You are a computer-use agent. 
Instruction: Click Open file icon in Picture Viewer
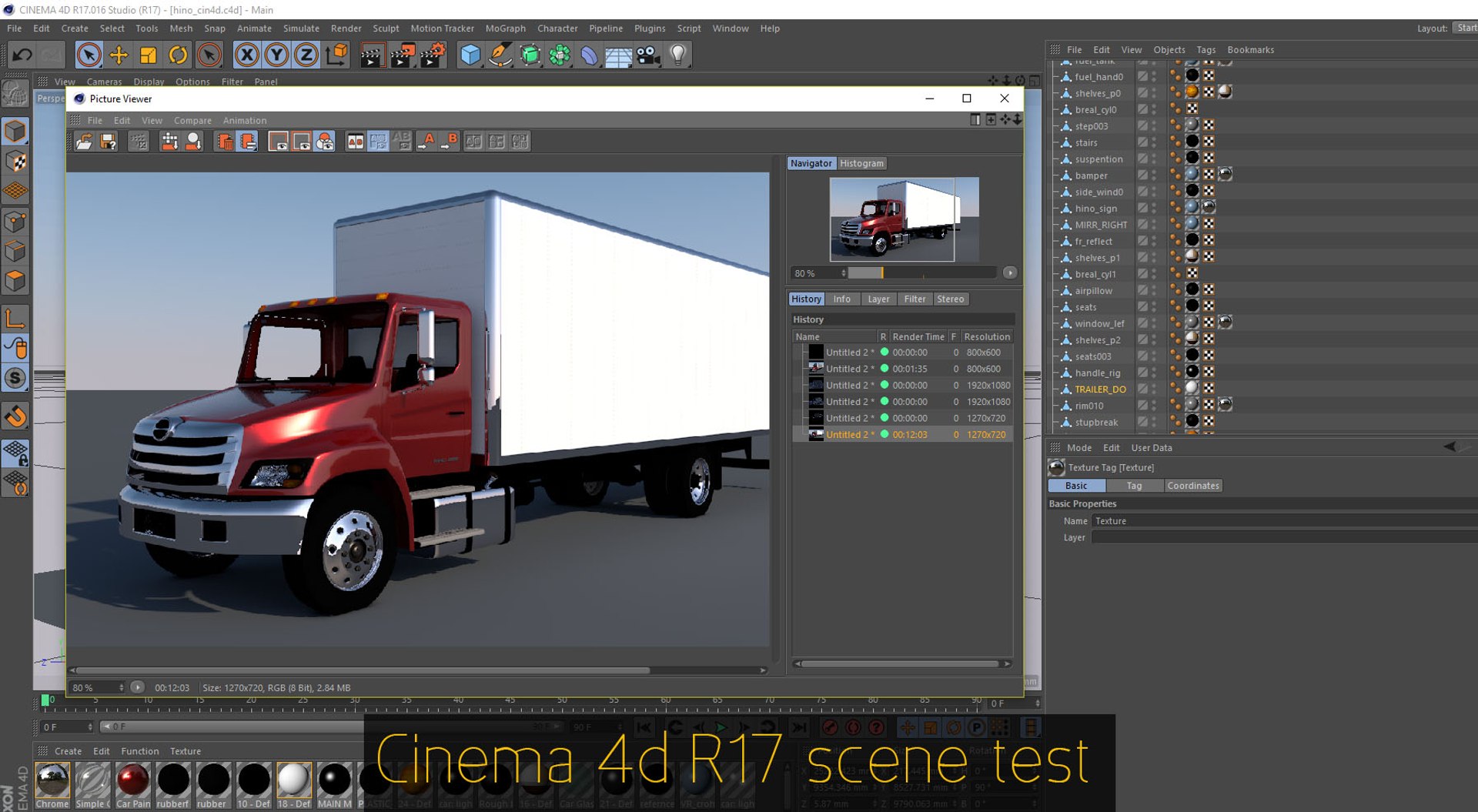click(x=84, y=142)
